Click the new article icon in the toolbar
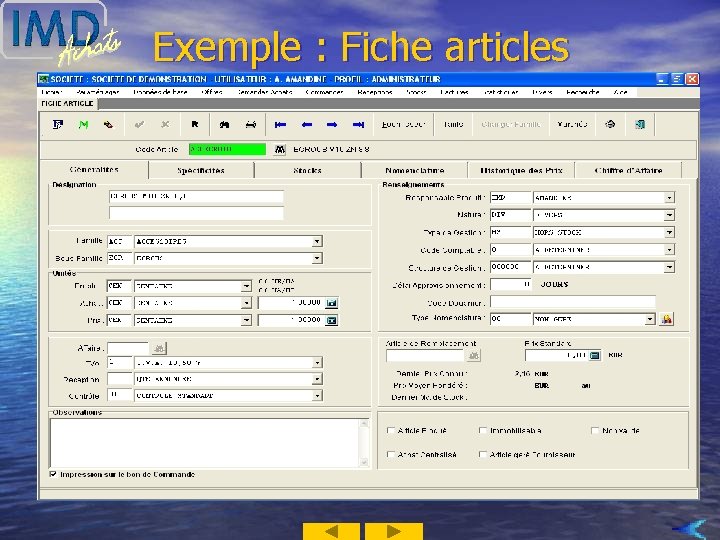This screenshot has width=720, height=540. 58,124
